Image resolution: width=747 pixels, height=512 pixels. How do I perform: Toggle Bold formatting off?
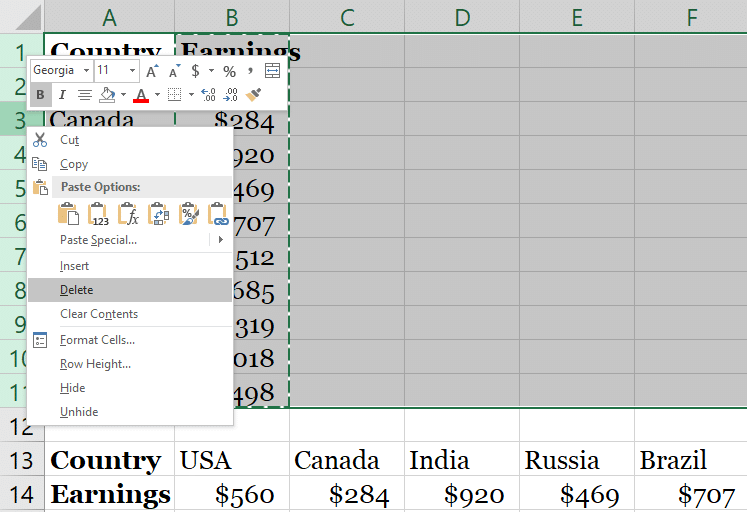40,95
